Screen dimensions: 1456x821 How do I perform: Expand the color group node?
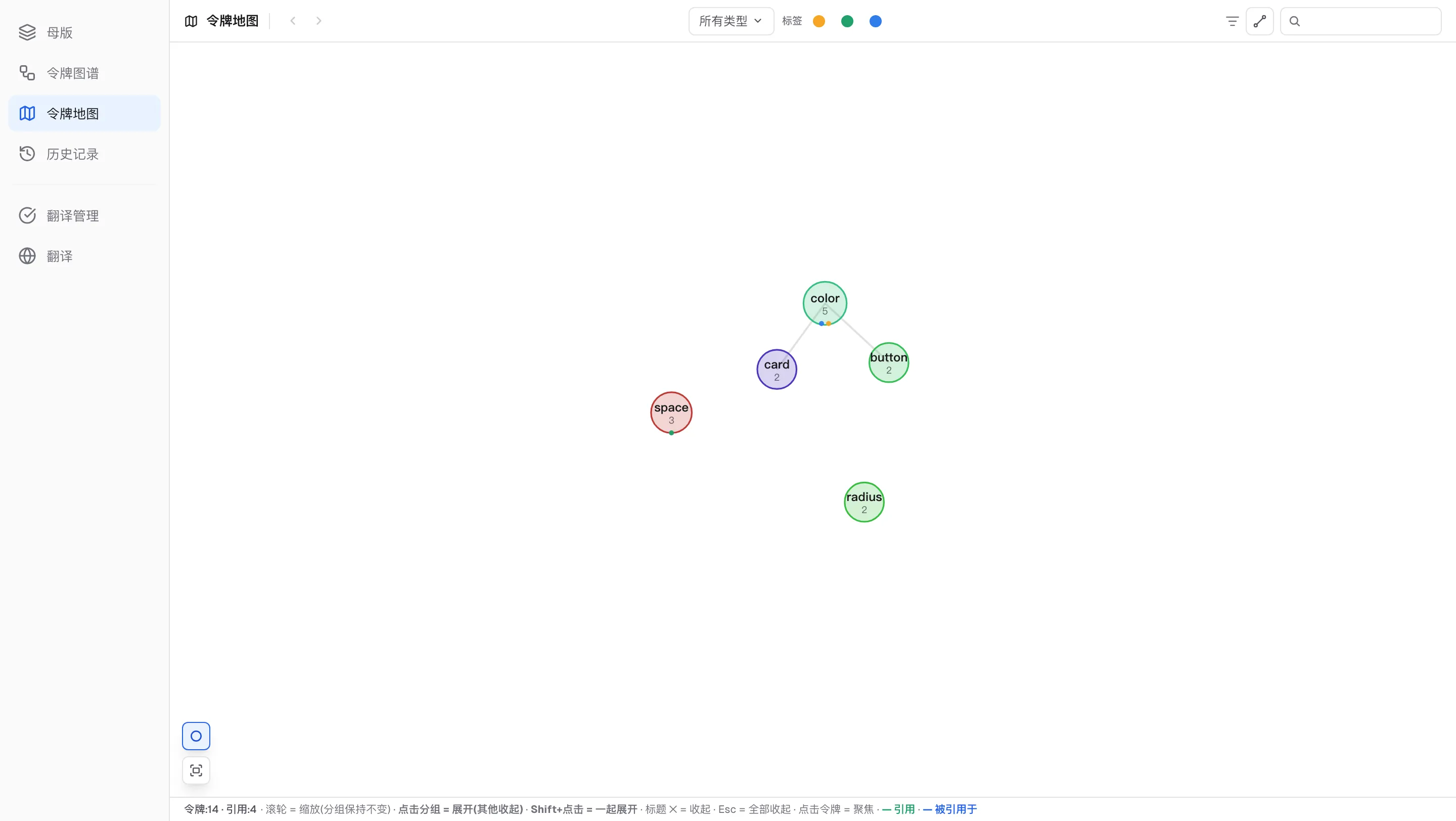pos(825,303)
